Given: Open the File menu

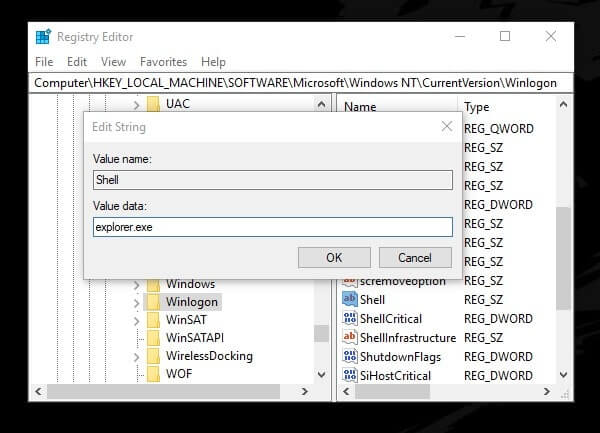Looking at the screenshot, I should [x=44, y=62].
